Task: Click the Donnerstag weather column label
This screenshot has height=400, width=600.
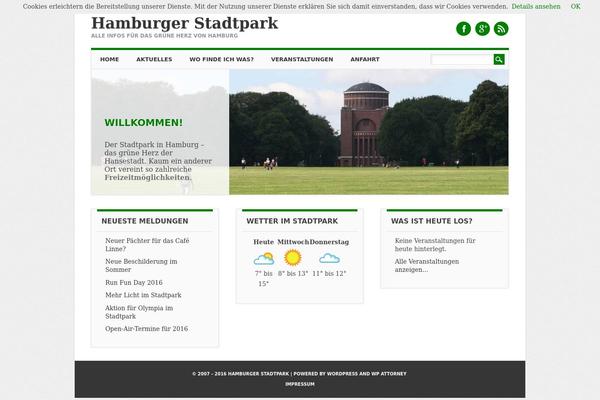Action: click(329, 242)
